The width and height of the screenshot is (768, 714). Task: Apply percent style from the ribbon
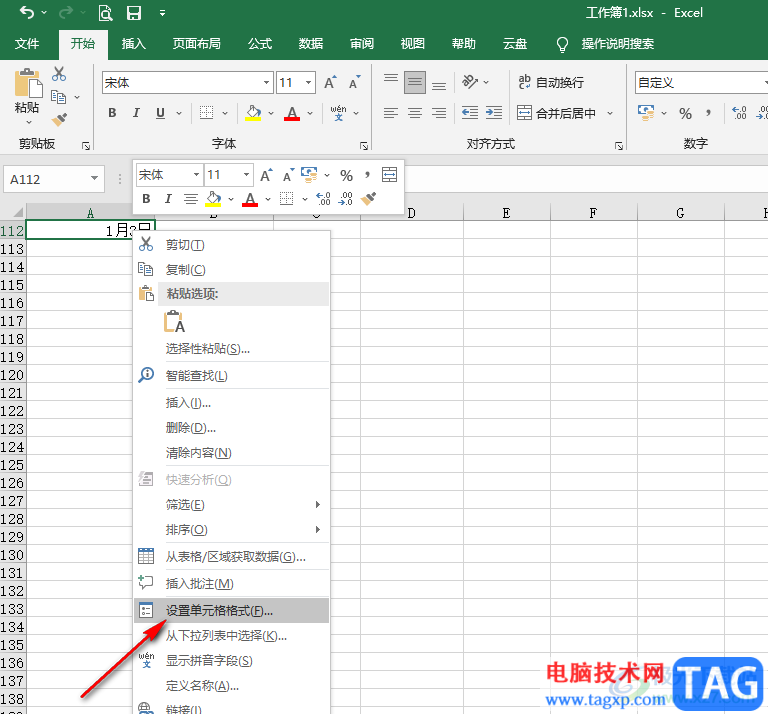pos(685,114)
